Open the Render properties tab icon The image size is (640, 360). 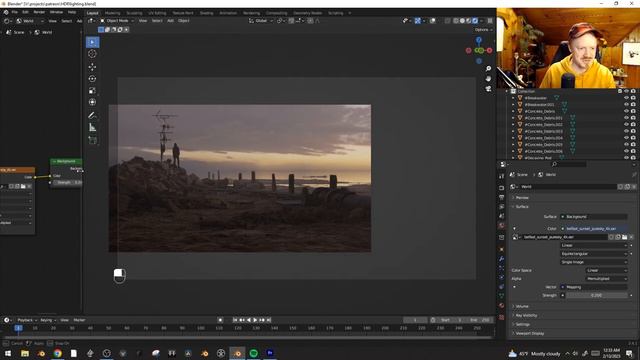(502, 188)
